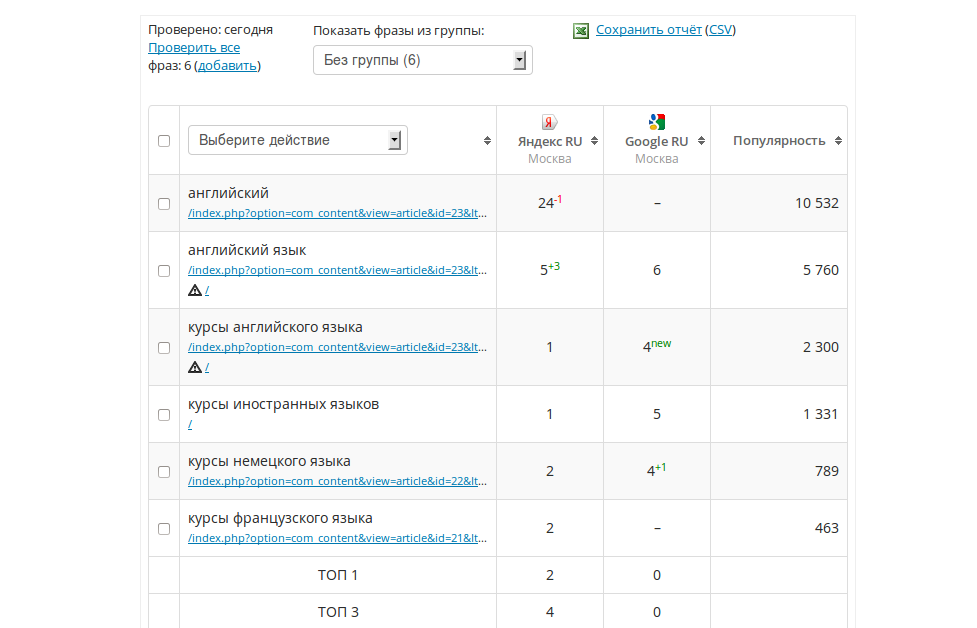This screenshot has height=628, width=977.
Task: Open Сохранить отчёт link
Action: [x=648, y=30]
